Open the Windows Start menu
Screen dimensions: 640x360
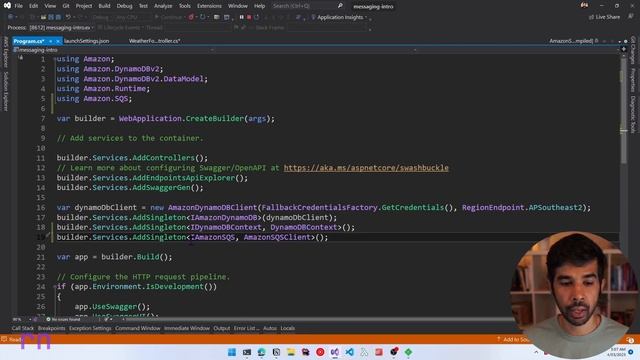232,352
